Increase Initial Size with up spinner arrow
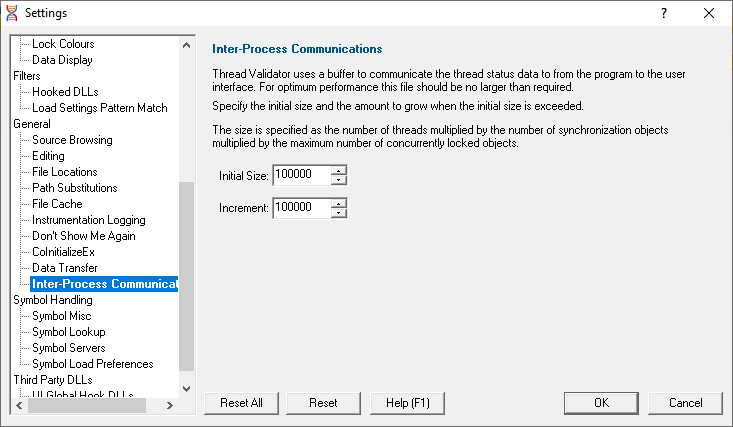Viewport: 733px width, 427px height. coord(339,170)
